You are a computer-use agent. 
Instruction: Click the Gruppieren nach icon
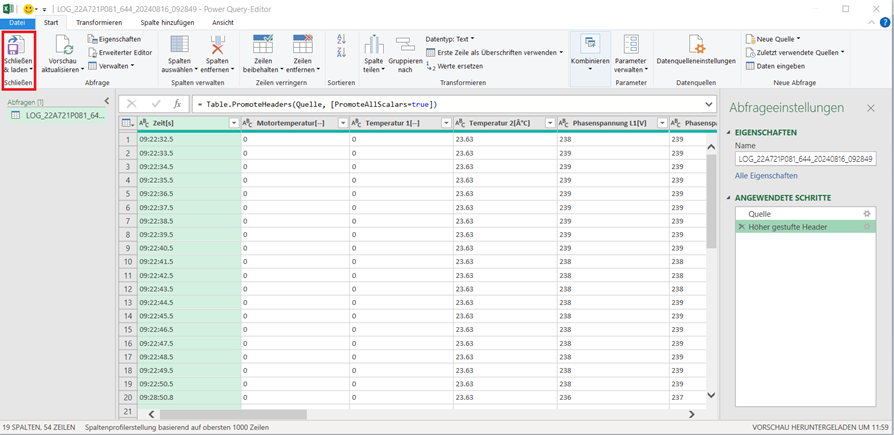coord(405,45)
